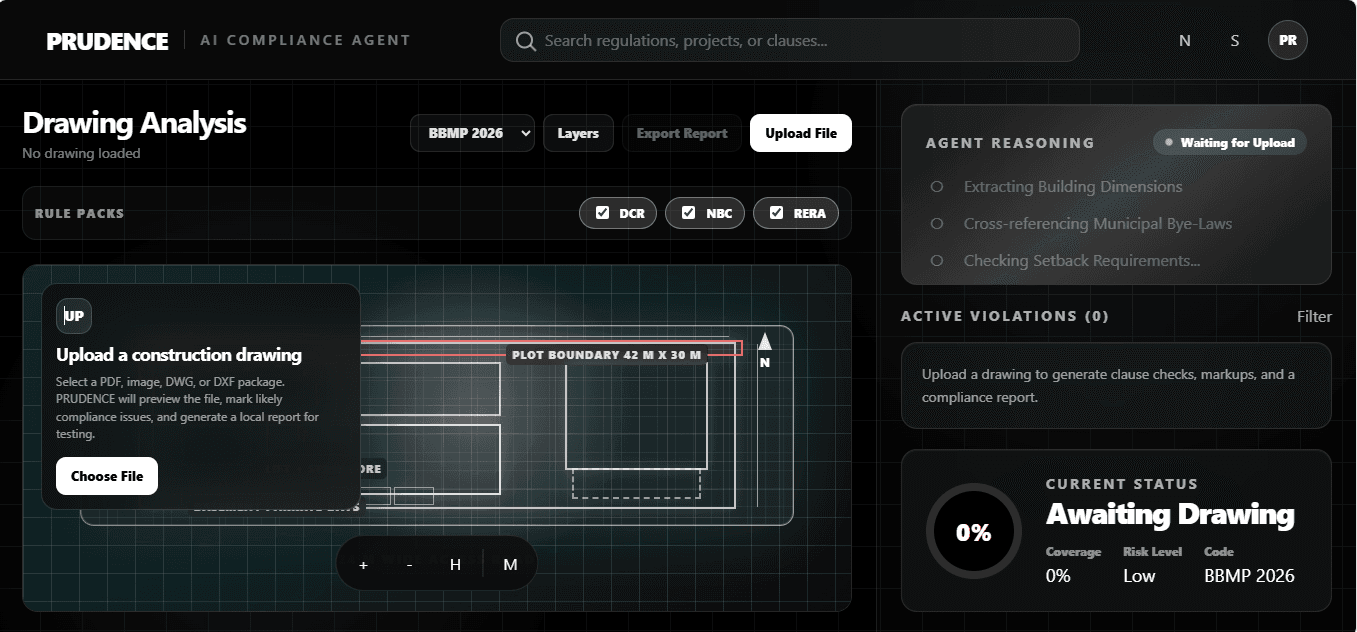Click the Export Report button
Image resolution: width=1357 pixels, height=632 pixels.
point(682,133)
